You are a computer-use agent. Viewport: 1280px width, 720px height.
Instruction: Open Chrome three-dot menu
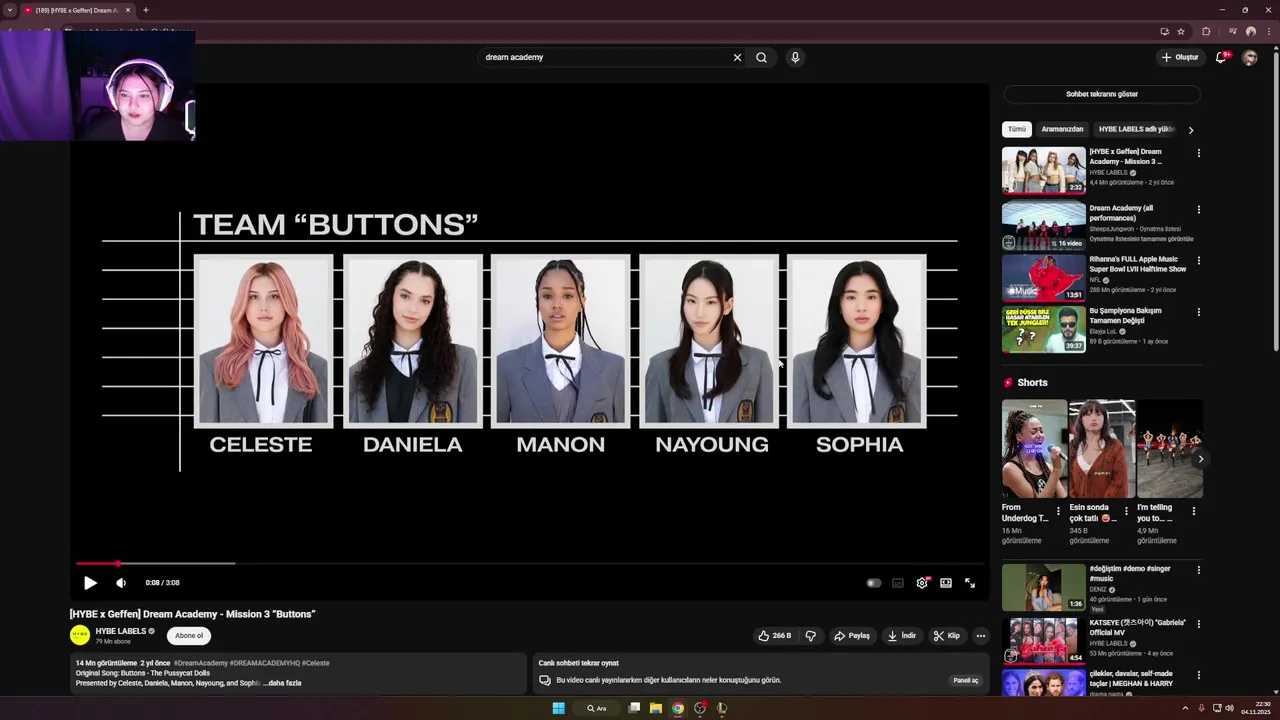click(x=1268, y=31)
